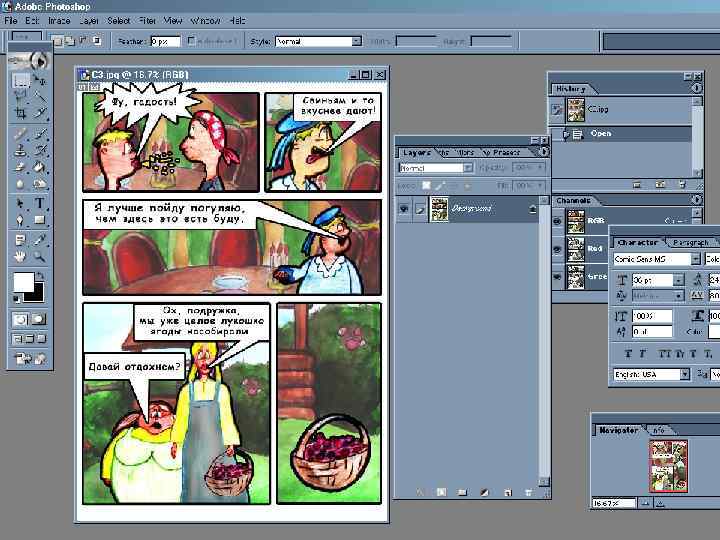This screenshot has width=720, height=540.
Task: Select the Type tool
Action: coord(40,203)
